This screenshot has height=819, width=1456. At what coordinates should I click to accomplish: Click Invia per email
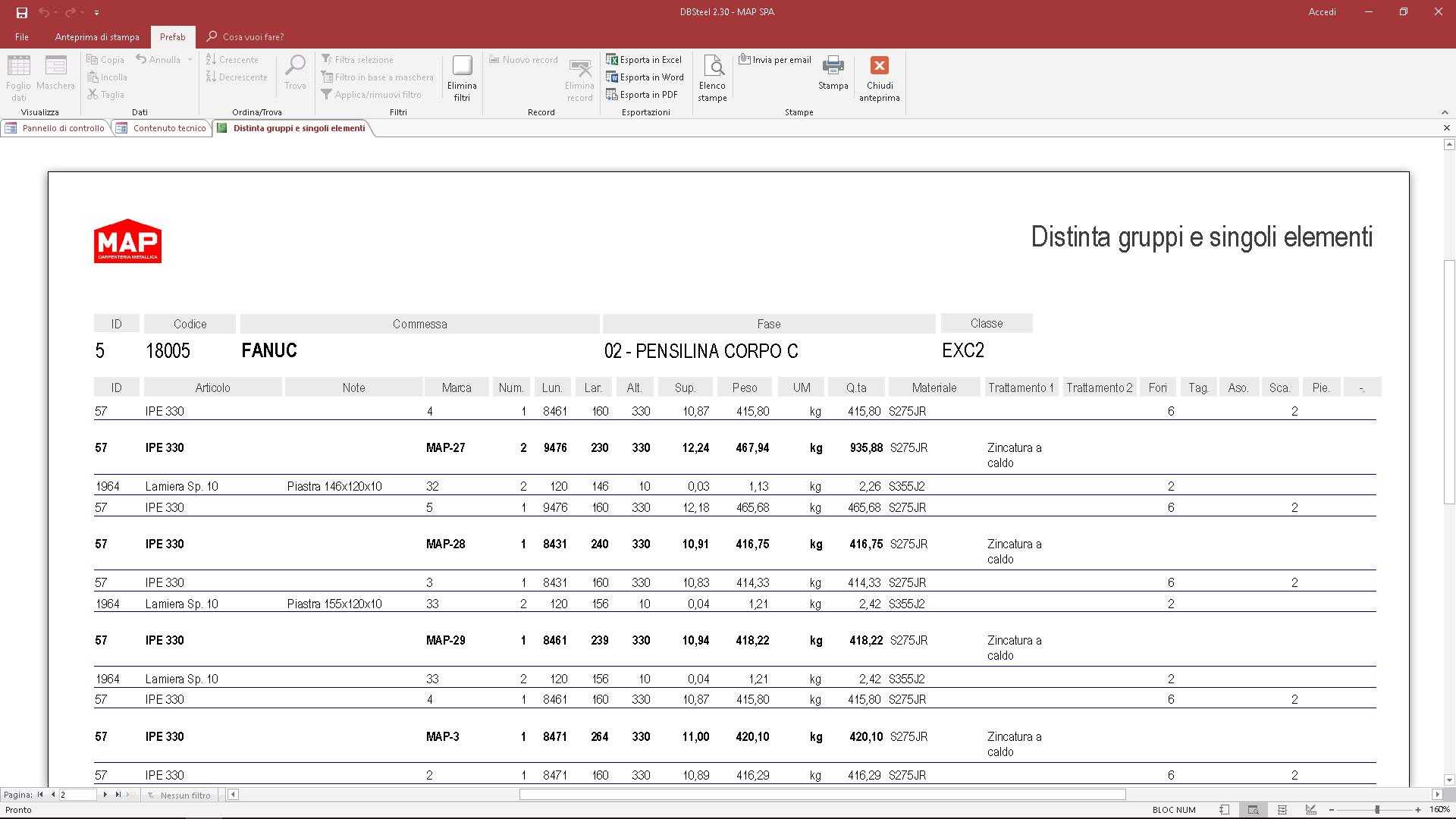pyautogui.click(x=775, y=59)
